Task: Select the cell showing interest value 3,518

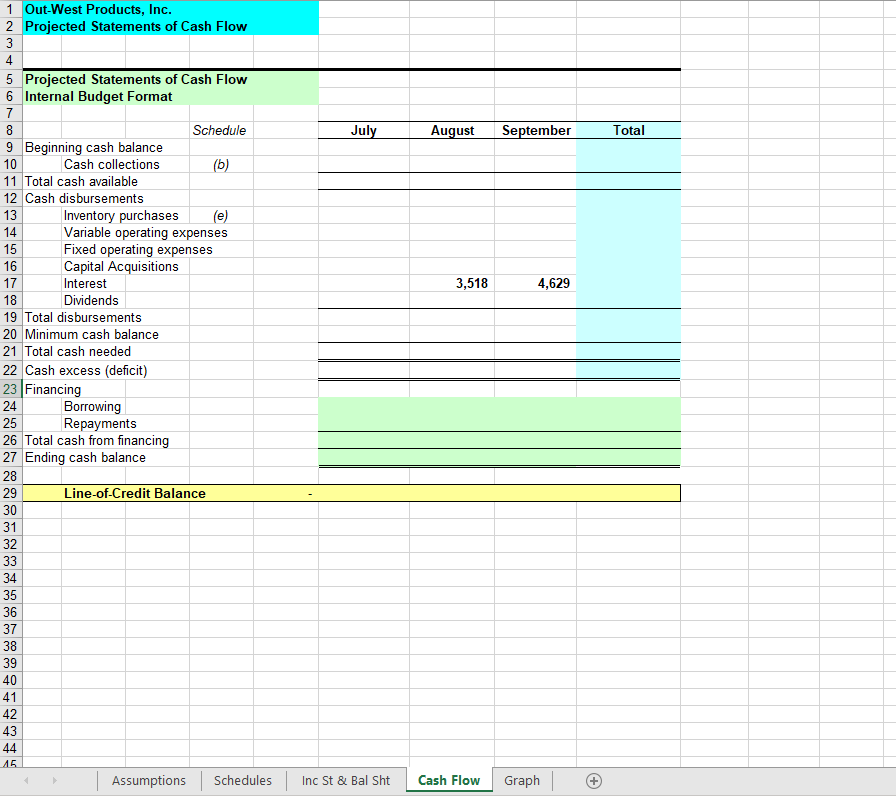Action: (453, 283)
